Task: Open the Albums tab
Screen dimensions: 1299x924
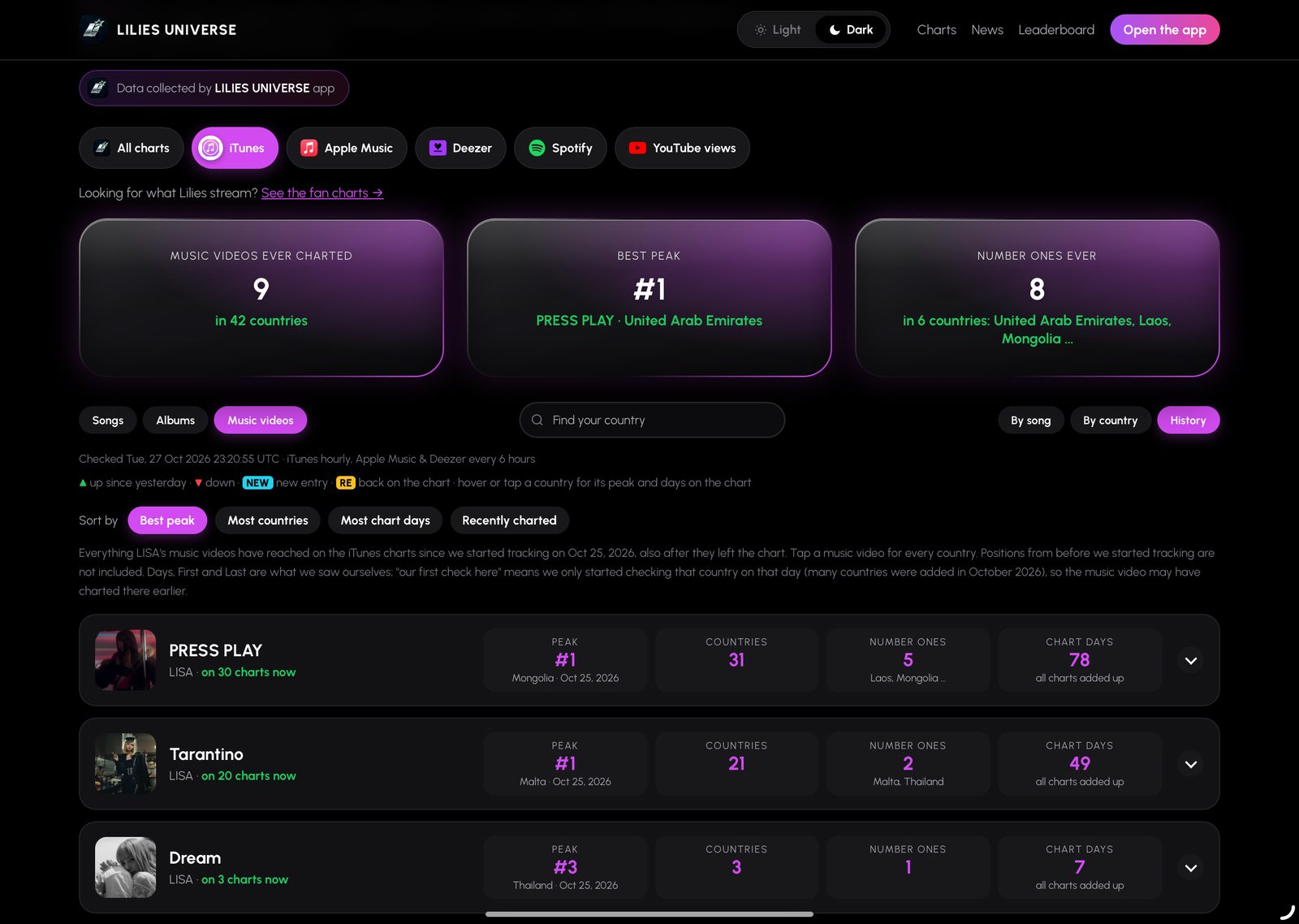Action: (x=175, y=420)
